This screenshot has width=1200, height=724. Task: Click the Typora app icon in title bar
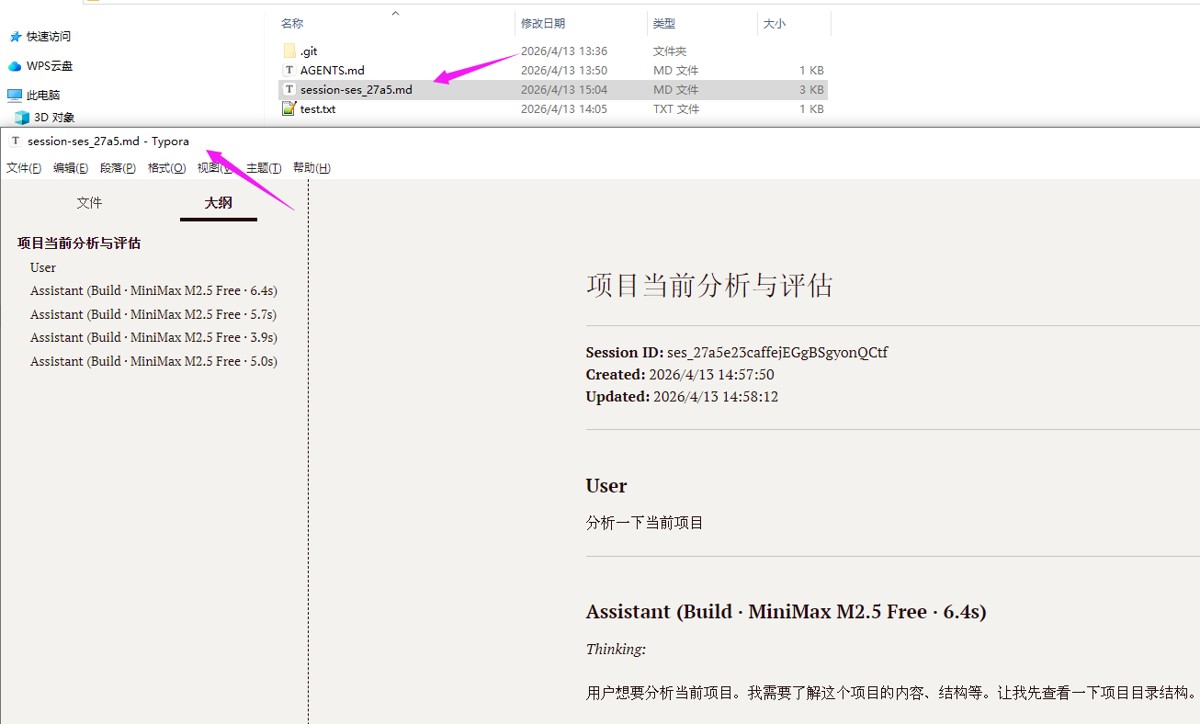point(15,141)
